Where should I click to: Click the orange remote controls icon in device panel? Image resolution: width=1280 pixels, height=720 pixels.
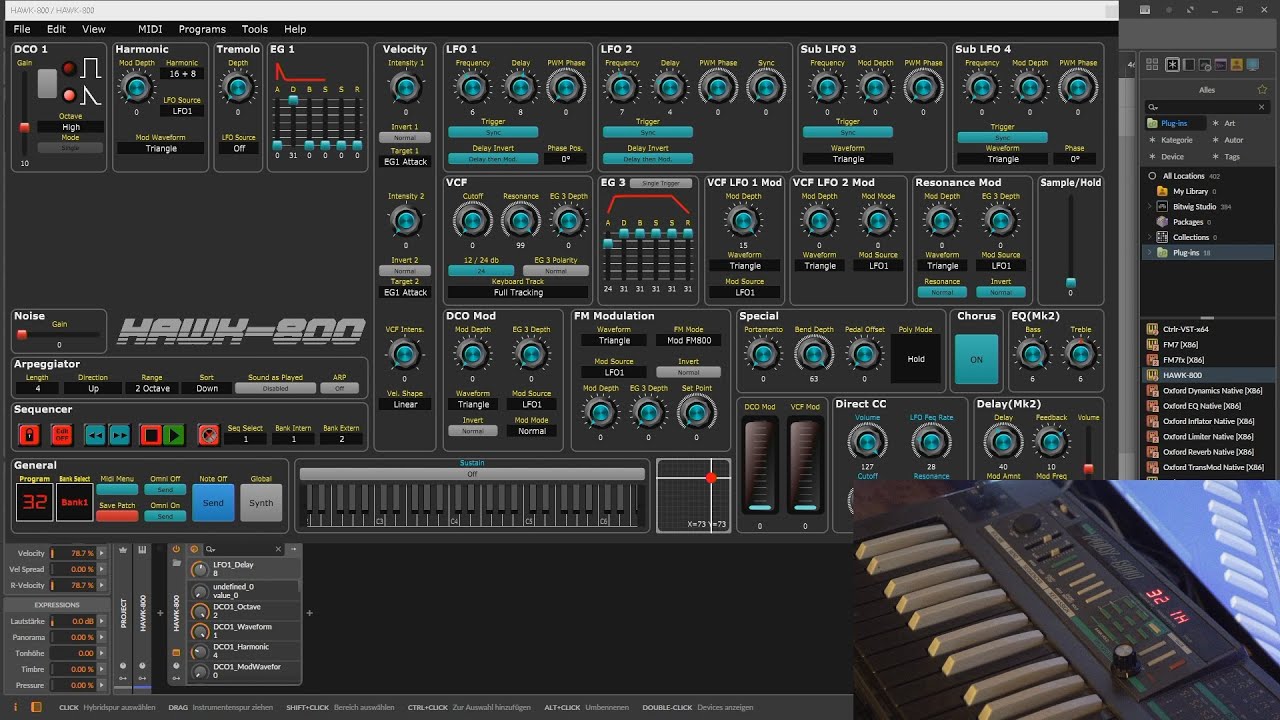click(x=194, y=549)
